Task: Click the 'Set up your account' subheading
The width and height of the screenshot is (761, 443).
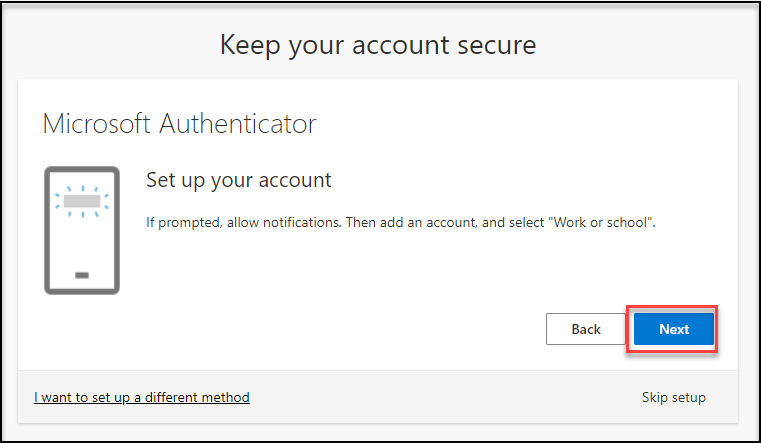Action: point(238,180)
